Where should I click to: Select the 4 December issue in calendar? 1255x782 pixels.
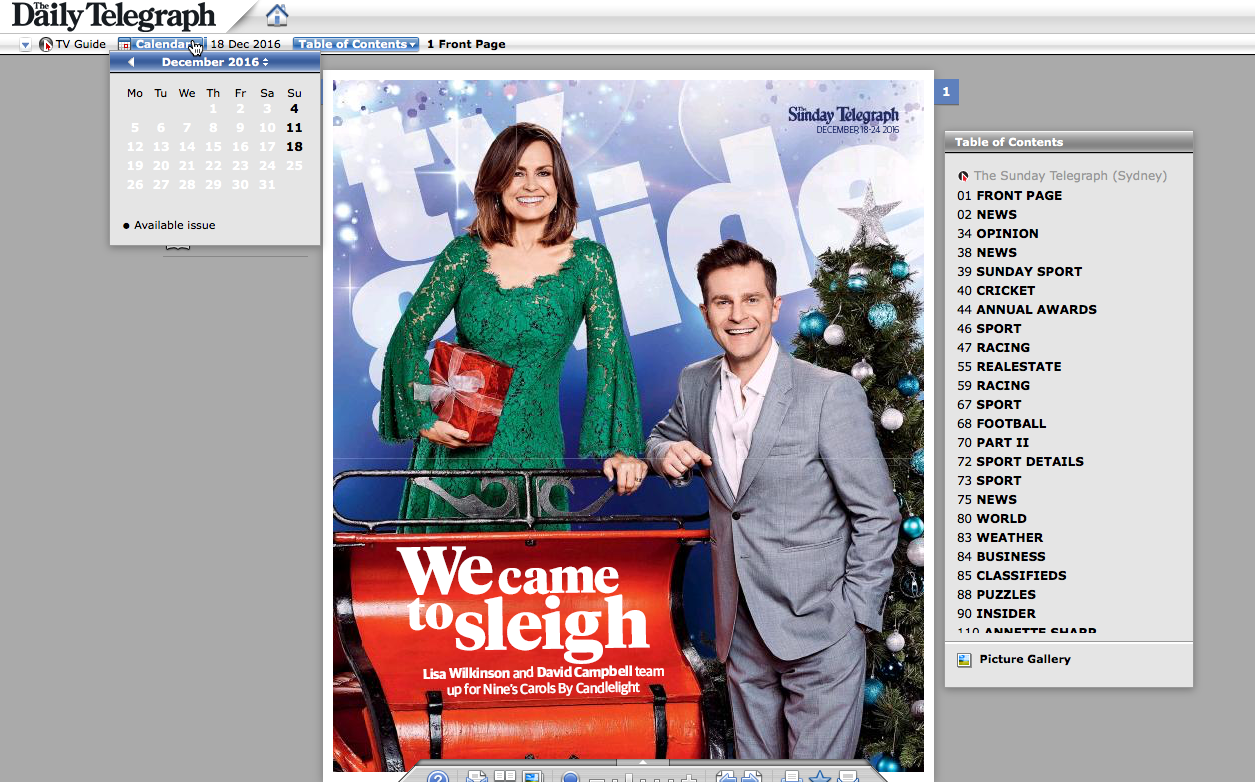pyautogui.click(x=294, y=109)
